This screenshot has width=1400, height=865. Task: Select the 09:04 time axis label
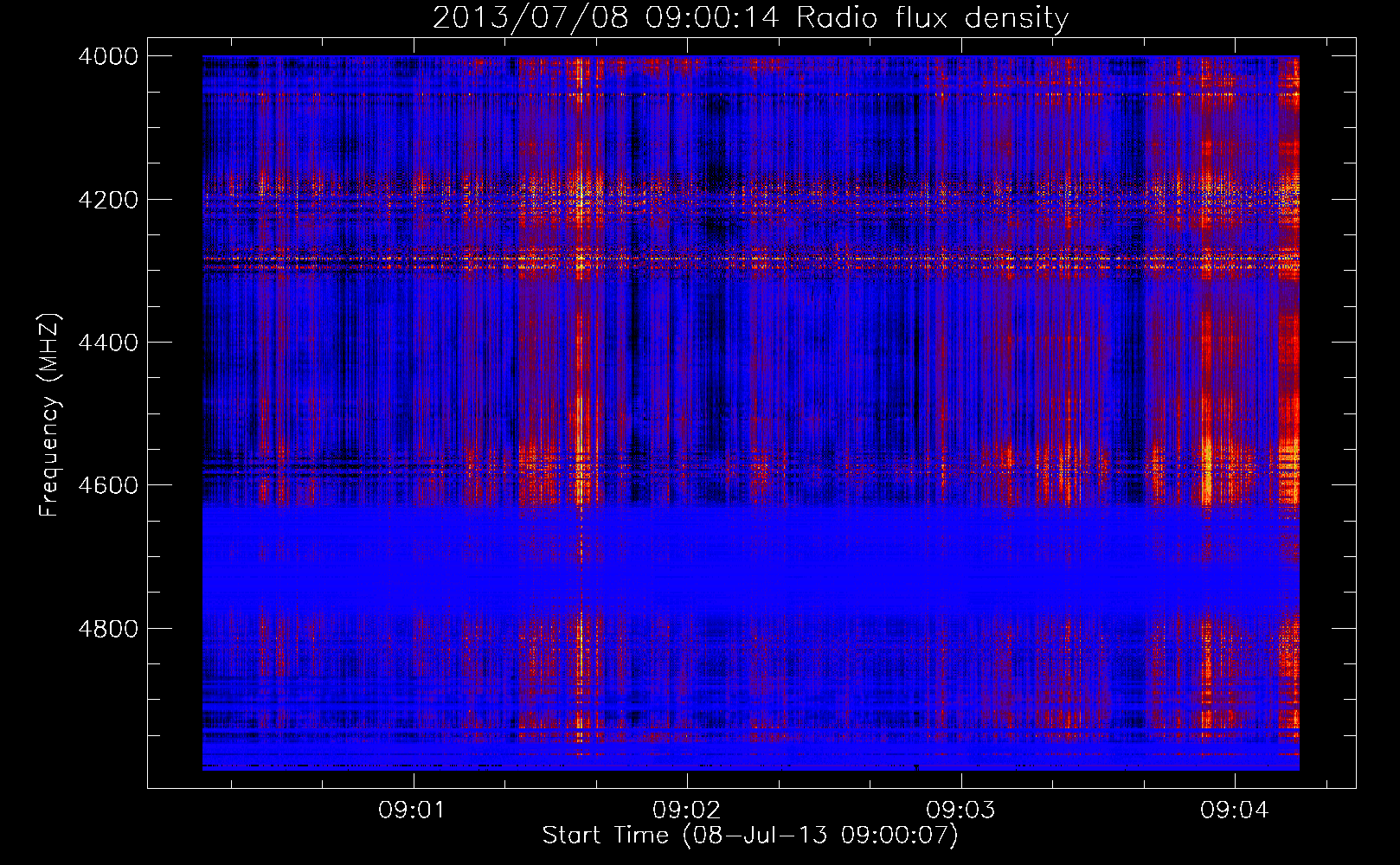pyautogui.click(x=1234, y=811)
